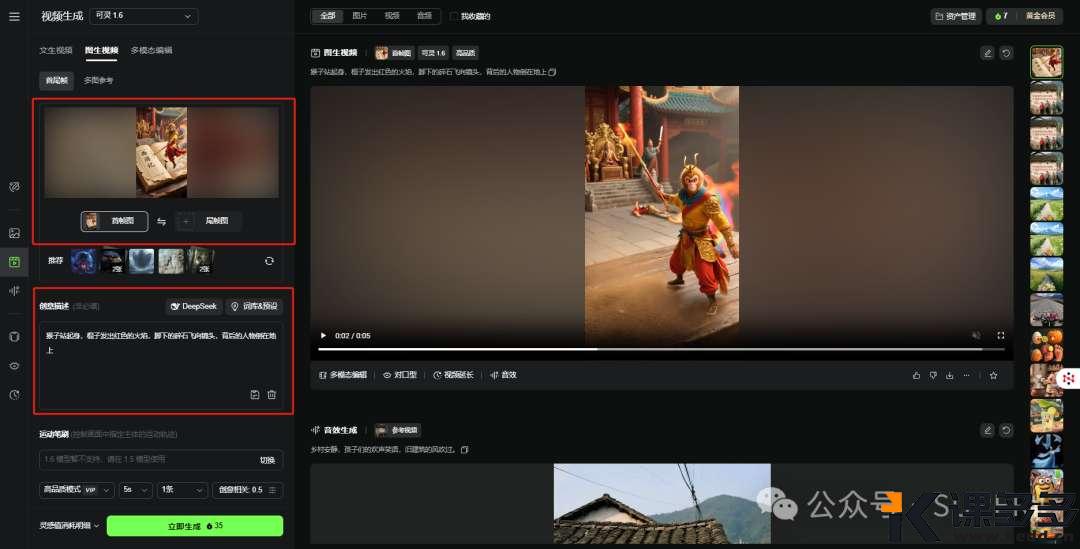Check the 我收藏的 checkbox

tap(454, 16)
